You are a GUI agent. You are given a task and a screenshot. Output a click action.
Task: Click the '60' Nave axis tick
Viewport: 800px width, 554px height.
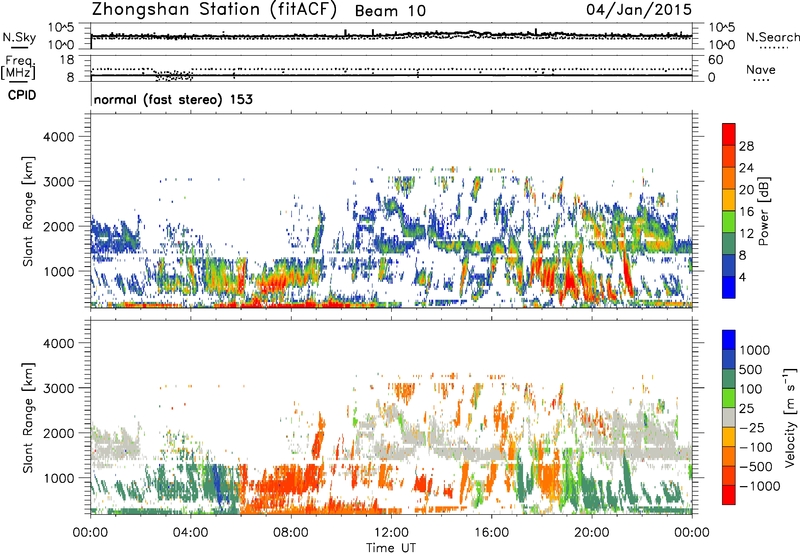[x=715, y=60]
